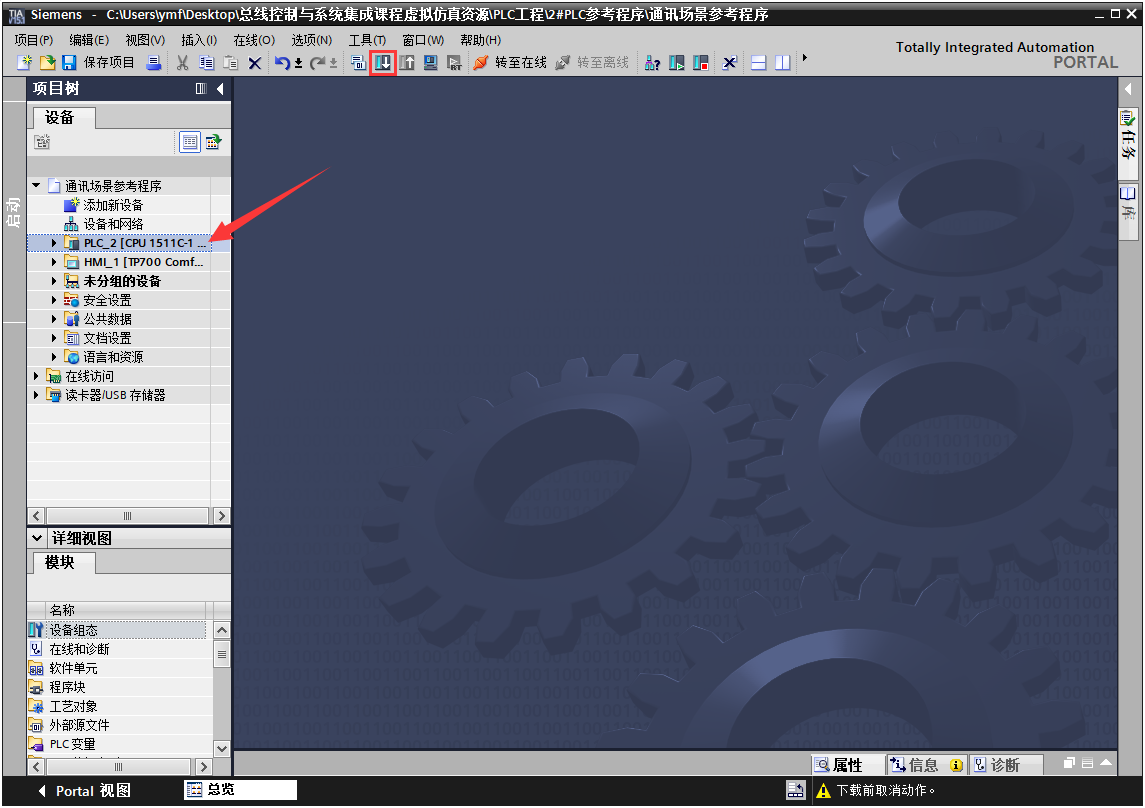Open the 项目(P) menu

pos(34,40)
